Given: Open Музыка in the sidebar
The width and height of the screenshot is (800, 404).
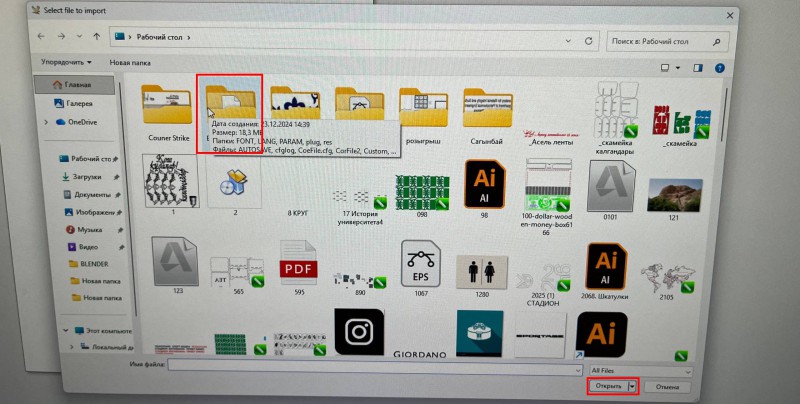Looking at the screenshot, I should pos(85,230).
